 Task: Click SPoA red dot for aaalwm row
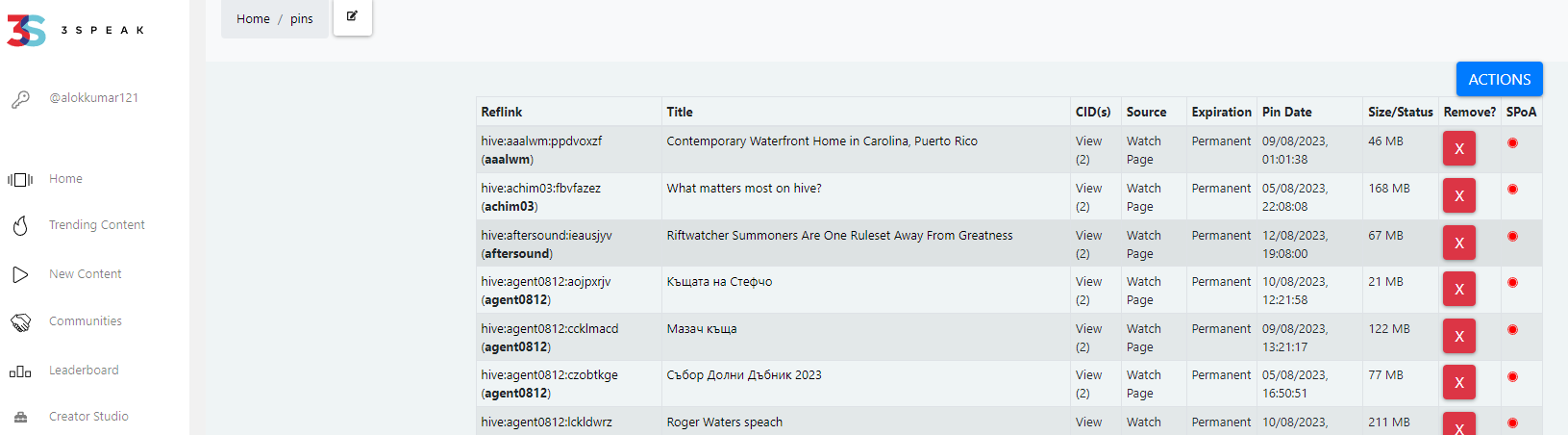coord(1512,142)
